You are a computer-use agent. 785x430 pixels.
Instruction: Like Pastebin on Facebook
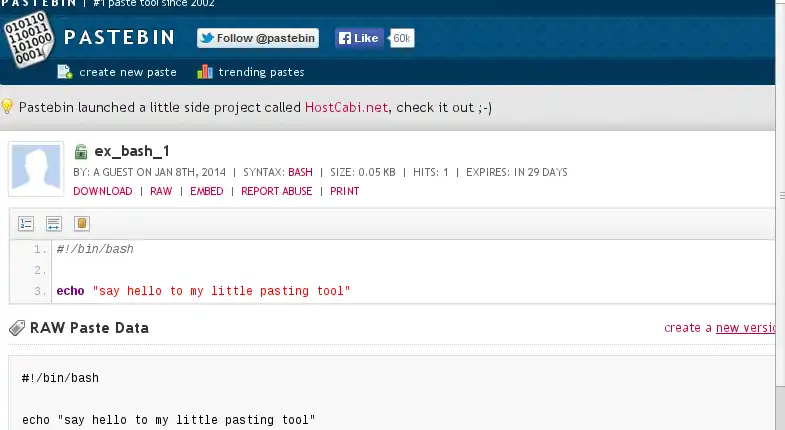(359, 38)
